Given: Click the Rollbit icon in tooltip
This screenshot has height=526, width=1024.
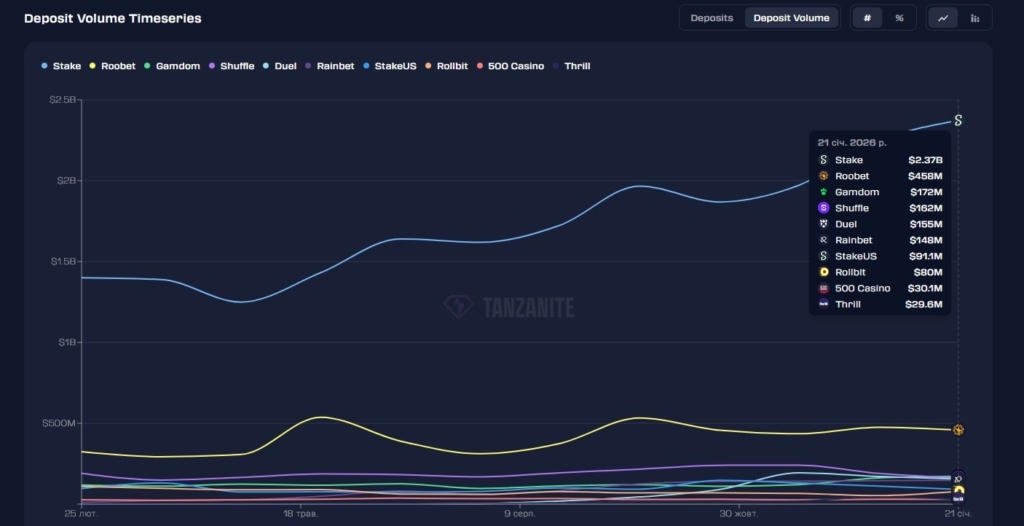Looking at the screenshot, I should pyautogui.click(x=824, y=272).
